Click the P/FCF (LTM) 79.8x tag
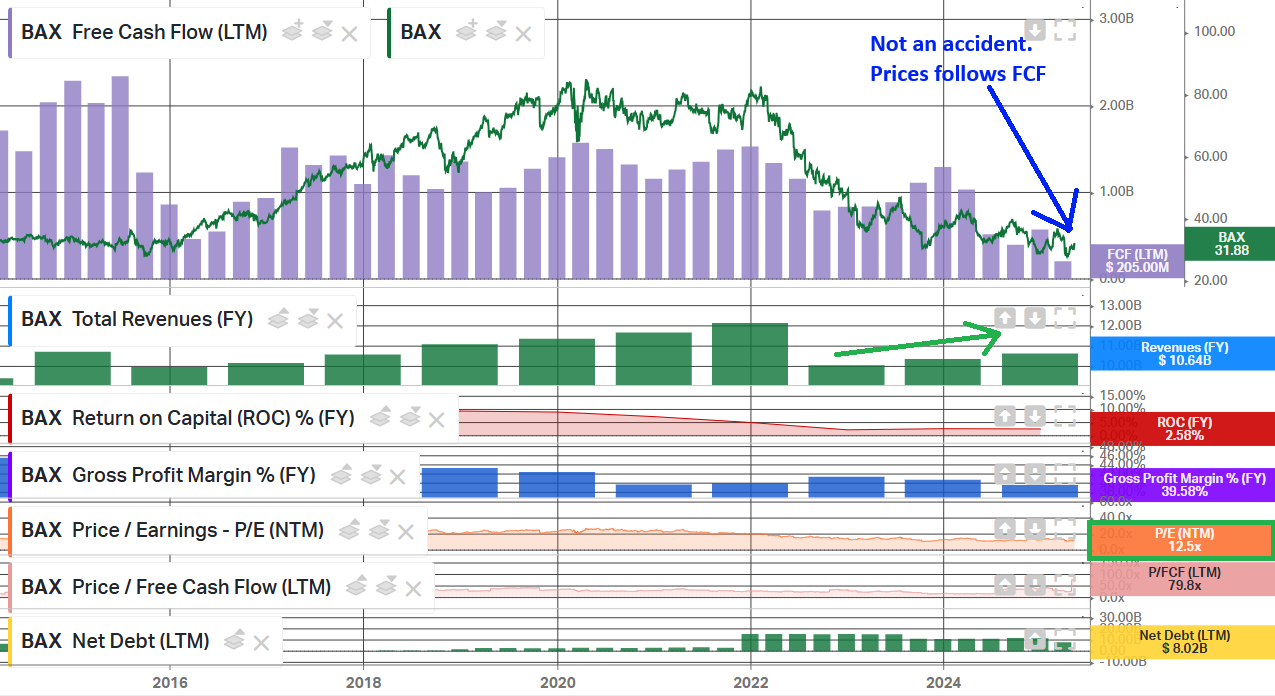Viewport: 1275px width, 696px height. [x=1183, y=579]
